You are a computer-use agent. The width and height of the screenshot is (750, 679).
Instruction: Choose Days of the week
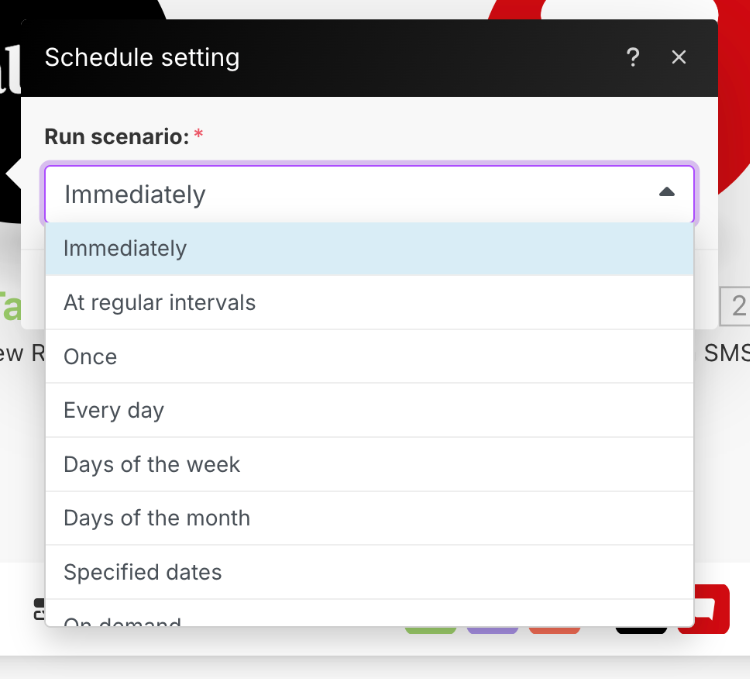pos(369,465)
